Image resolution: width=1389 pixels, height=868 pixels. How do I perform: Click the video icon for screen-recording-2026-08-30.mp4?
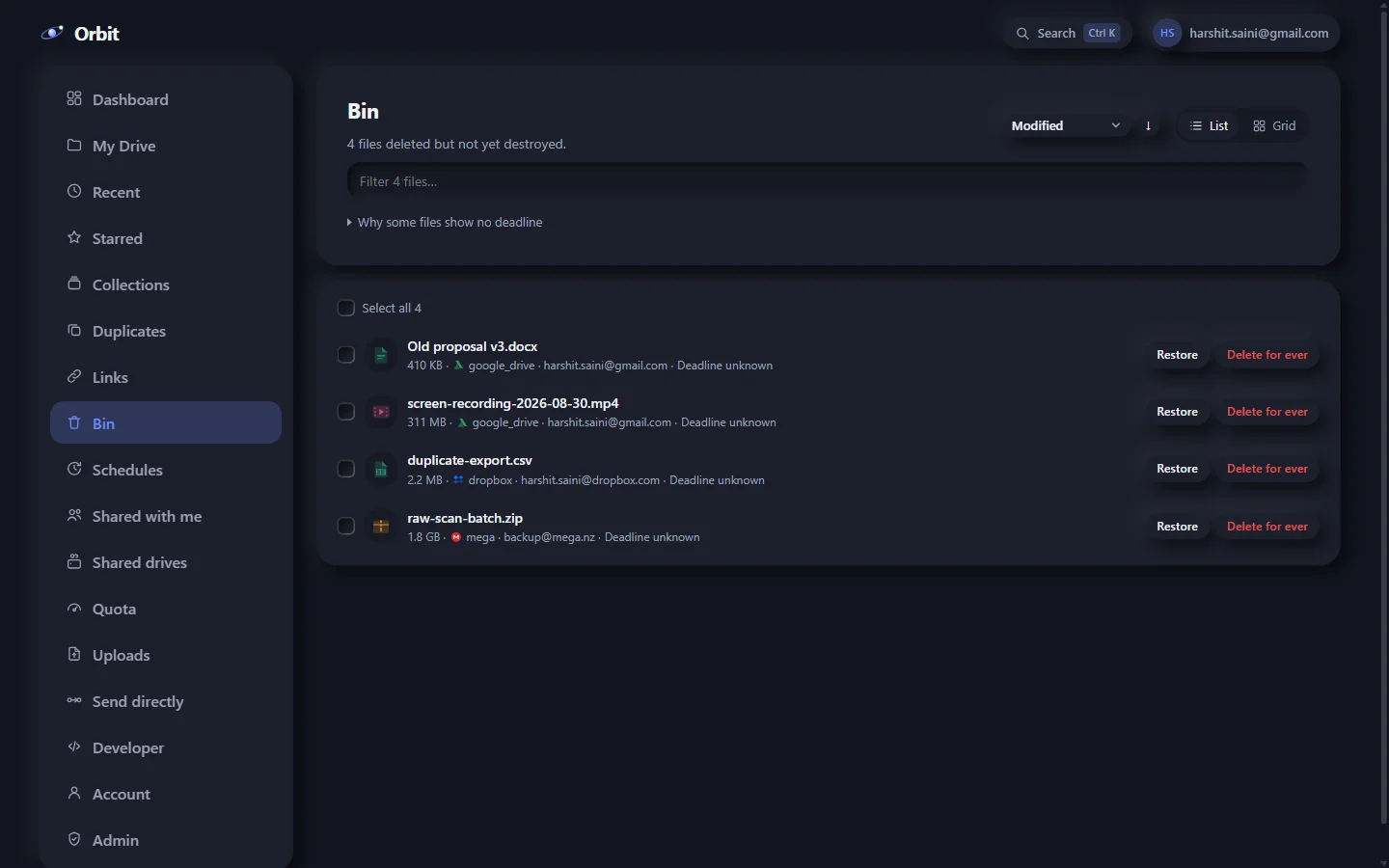[x=381, y=412]
